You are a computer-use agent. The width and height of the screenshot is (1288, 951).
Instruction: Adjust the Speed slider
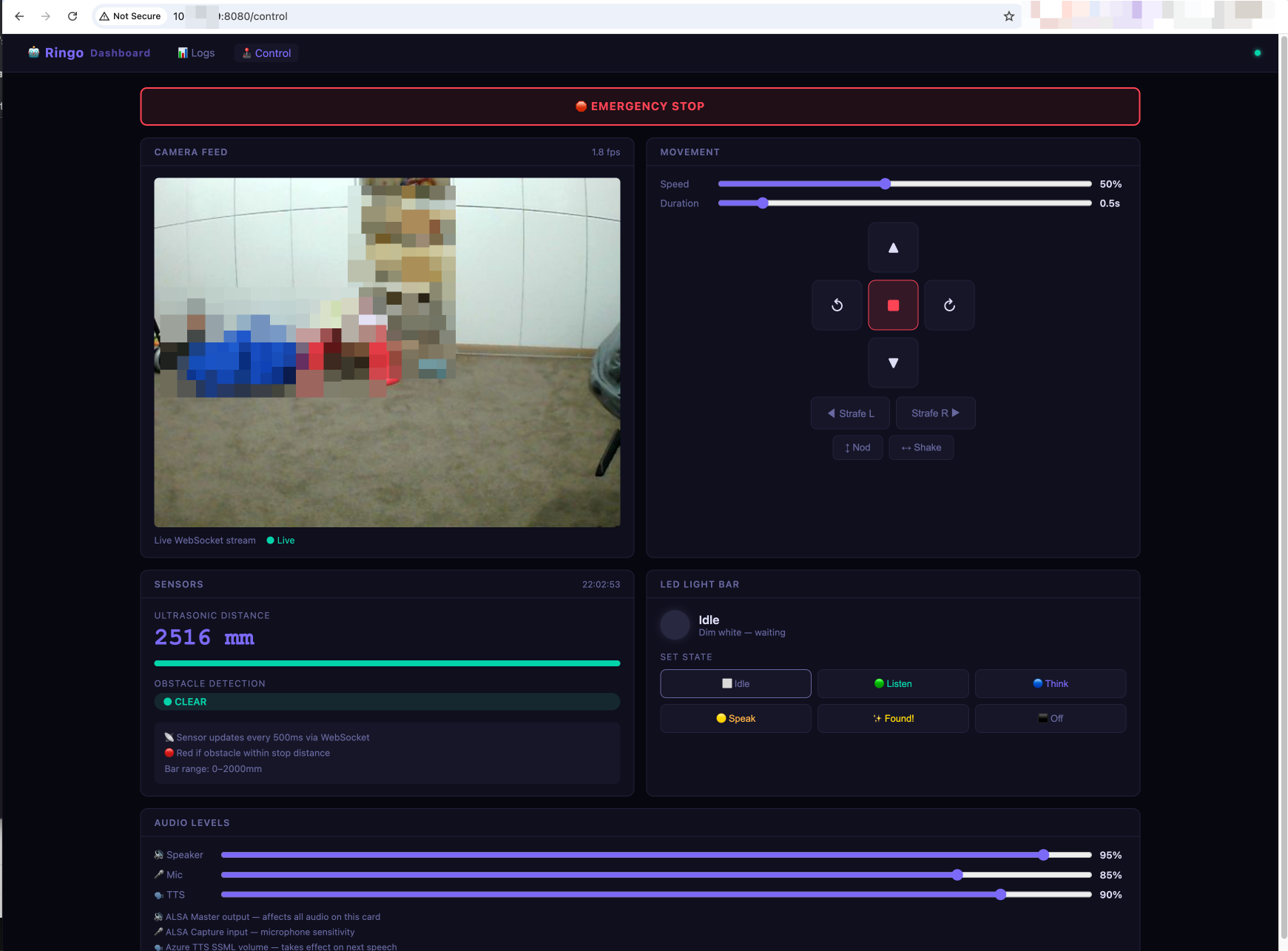point(905,184)
